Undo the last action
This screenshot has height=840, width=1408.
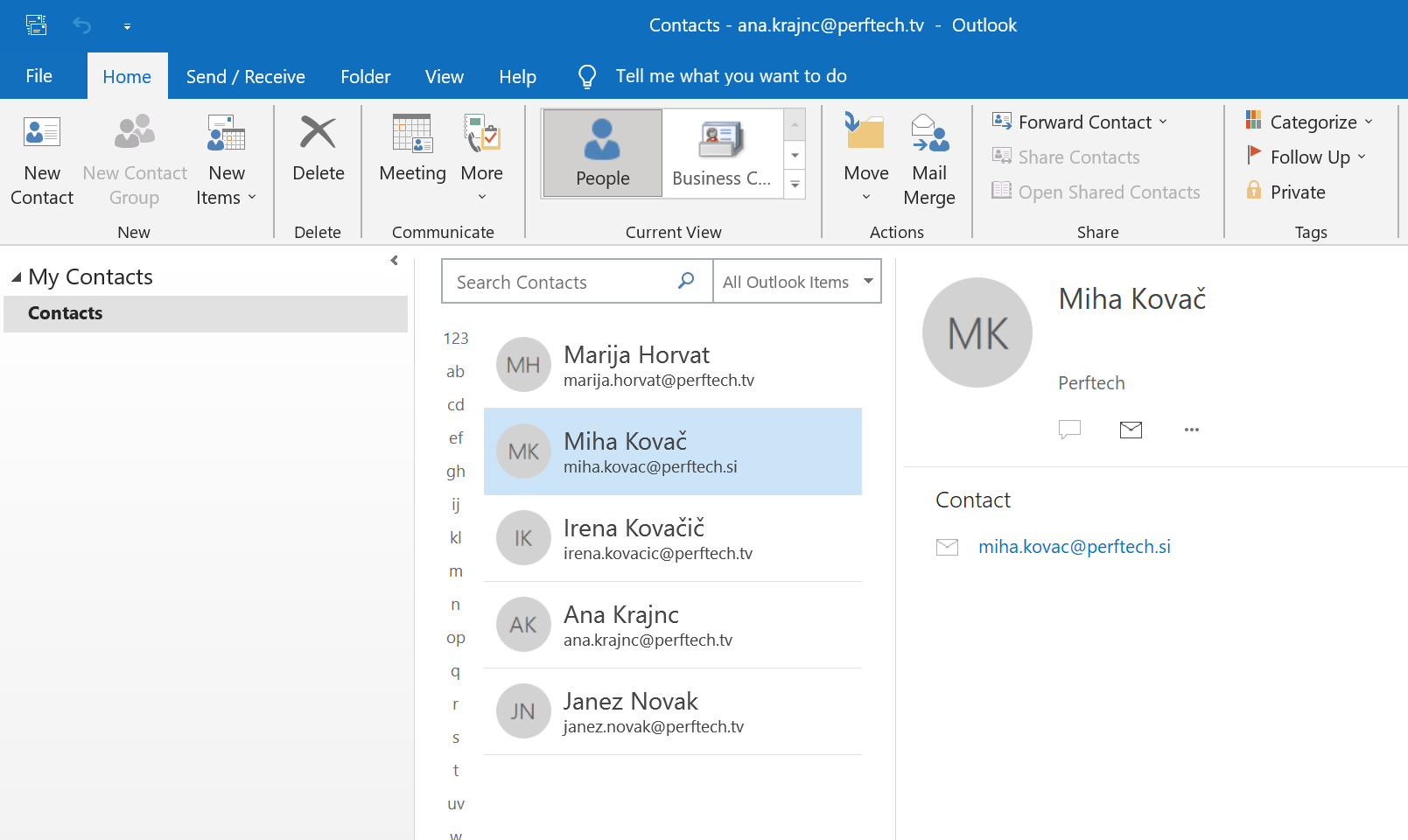81,25
